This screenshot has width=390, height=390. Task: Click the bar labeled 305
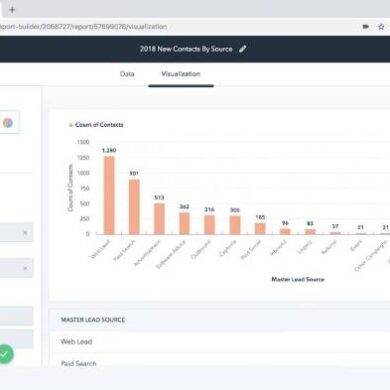(x=235, y=225)
